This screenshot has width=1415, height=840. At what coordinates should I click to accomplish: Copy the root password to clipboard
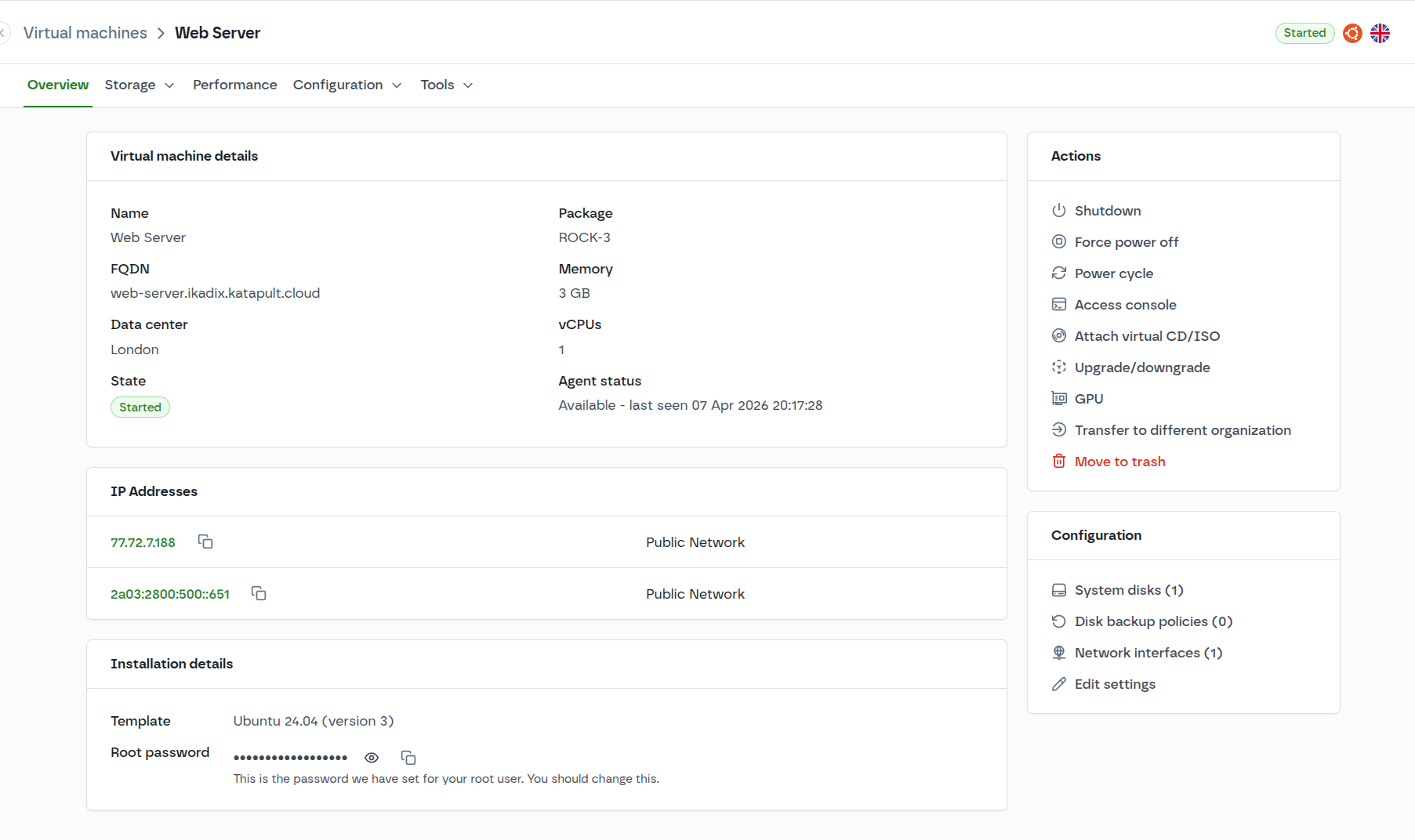408,757
